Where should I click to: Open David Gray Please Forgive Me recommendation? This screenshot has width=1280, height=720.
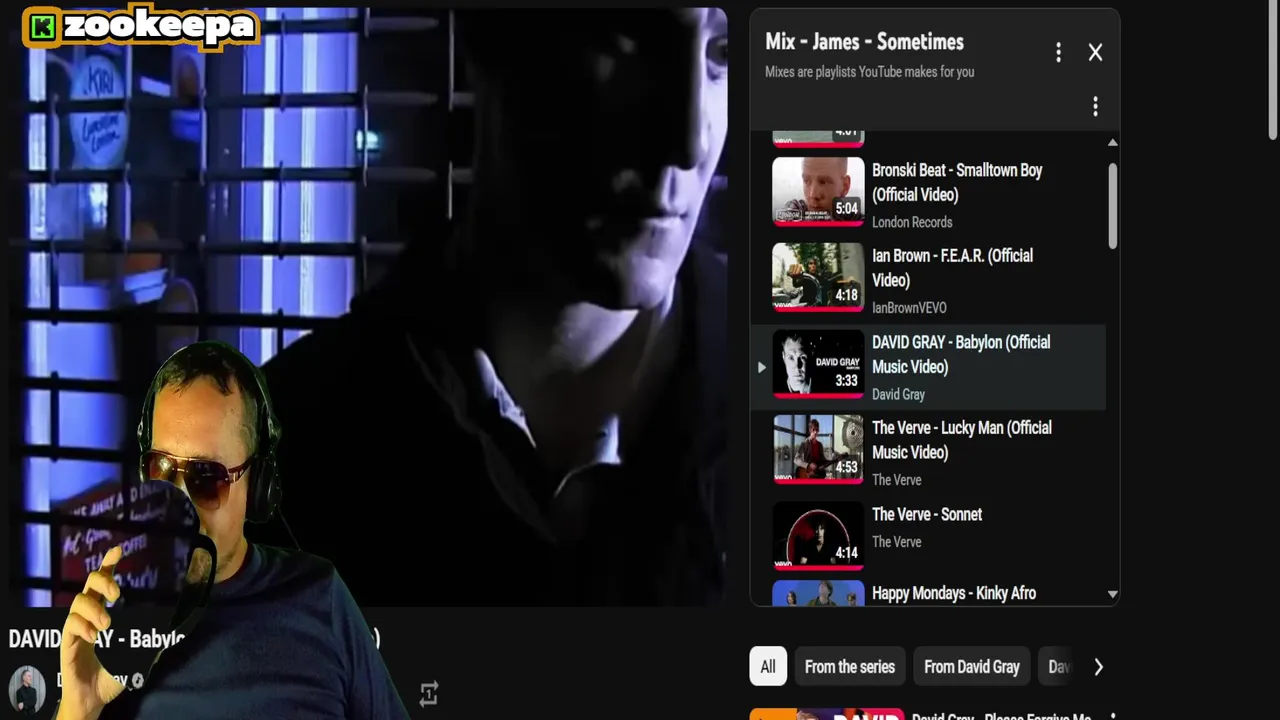[x=1000, y=717]
